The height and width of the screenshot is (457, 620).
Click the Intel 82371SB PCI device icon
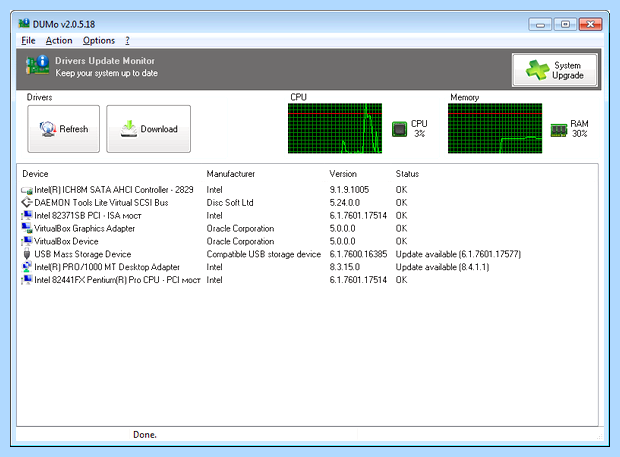[x=26, y=215]
